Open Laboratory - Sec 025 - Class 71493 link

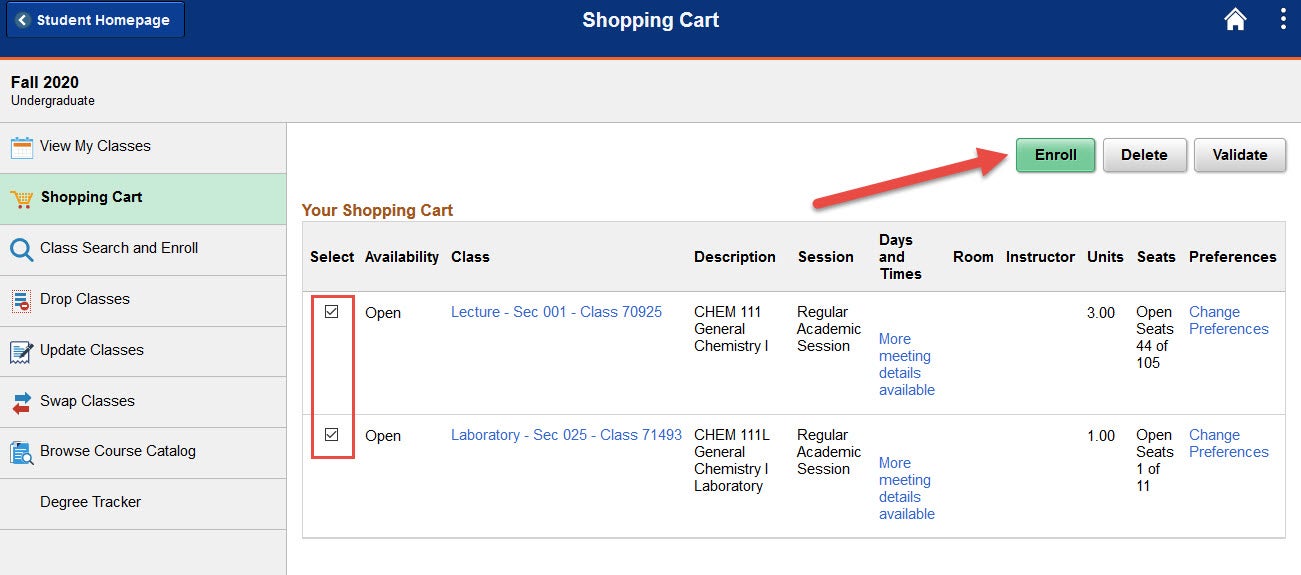pos(566,435)
